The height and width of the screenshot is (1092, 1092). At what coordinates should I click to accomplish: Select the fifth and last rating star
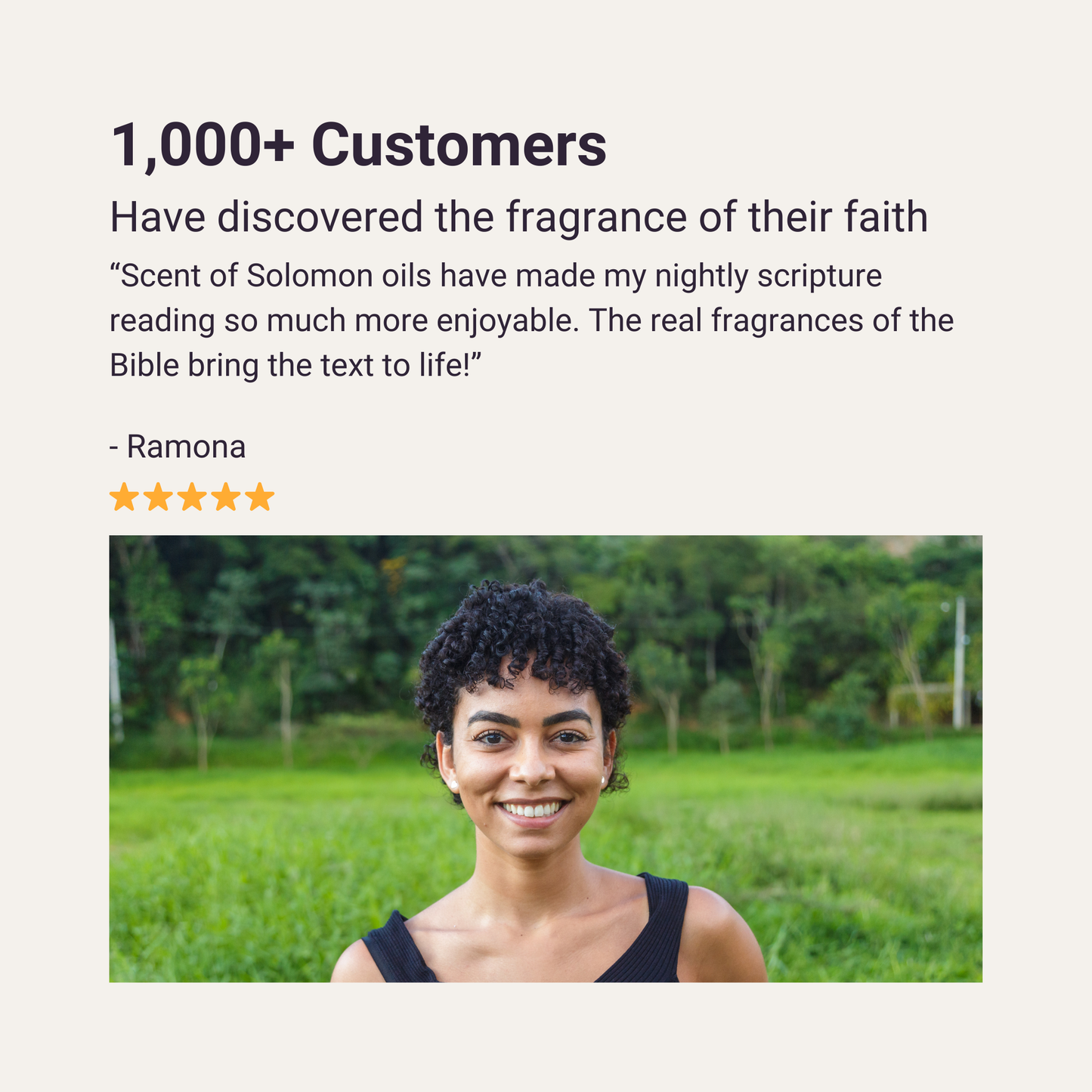coord(259,498)
